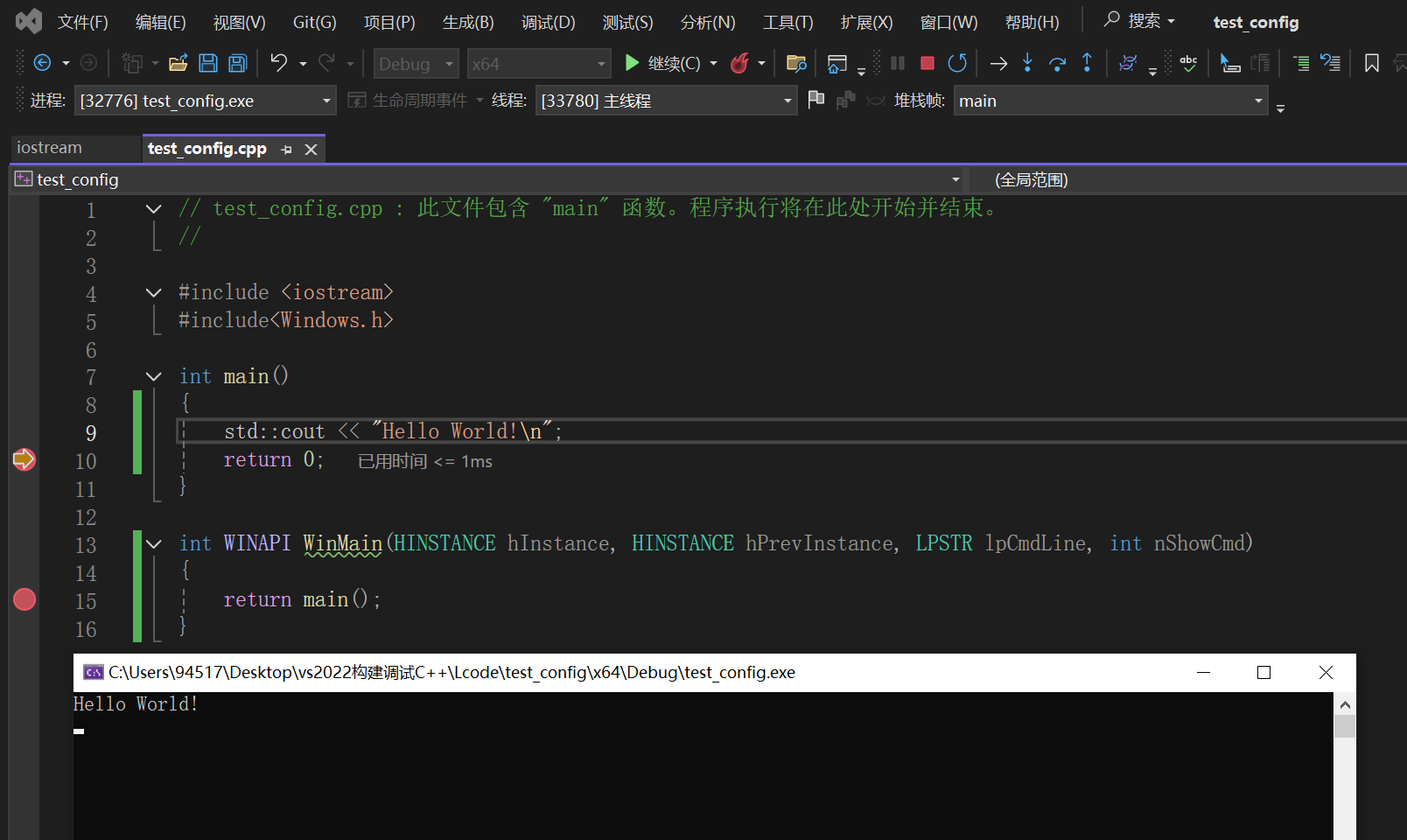Open the 生成(B) menu
The image size is (1407, 840).
pos(469,22)
